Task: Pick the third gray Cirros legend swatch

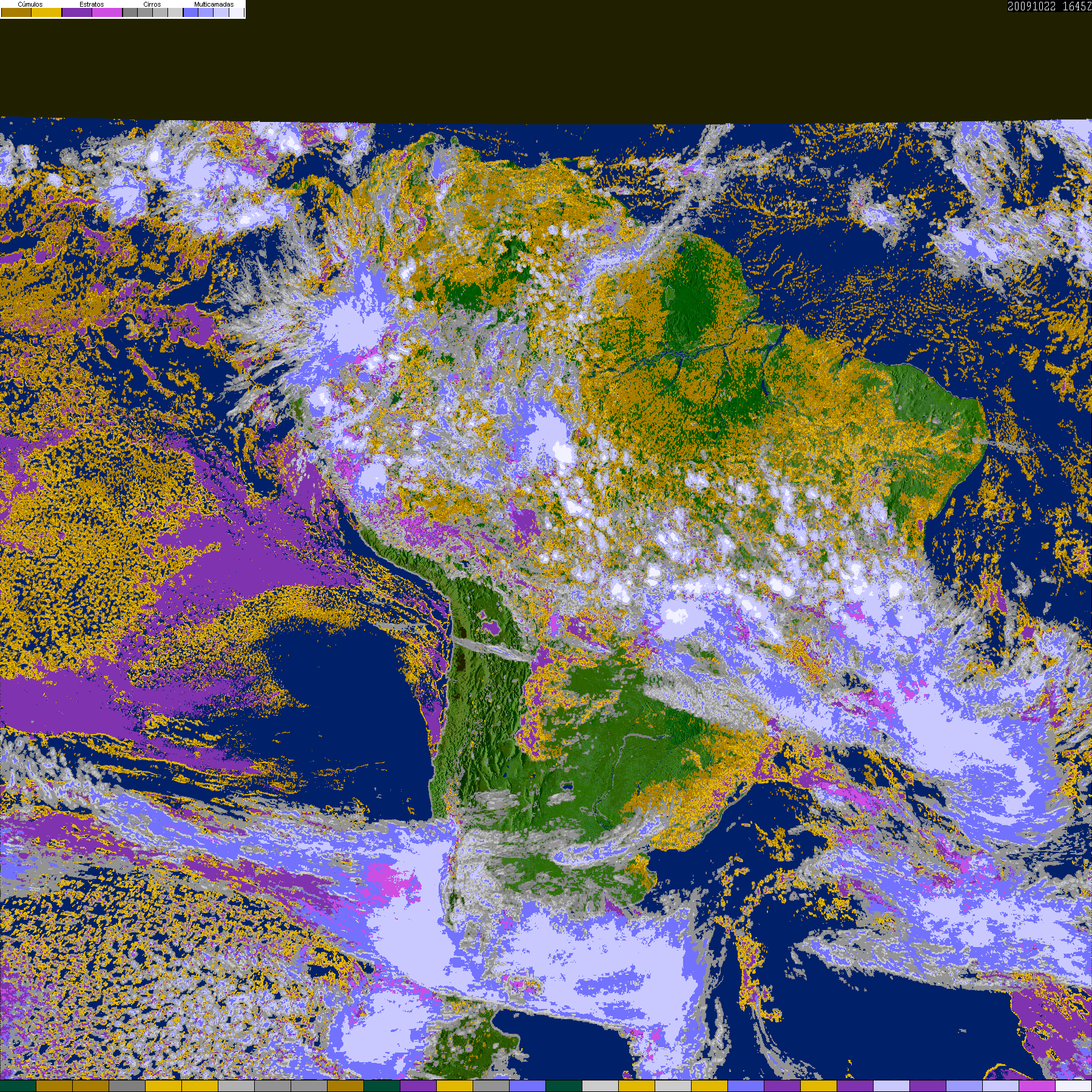Action: 160,12
